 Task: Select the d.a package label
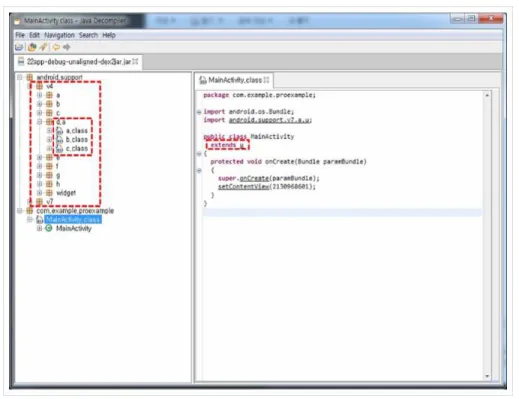pyautogui.click(x=61, y=122)
